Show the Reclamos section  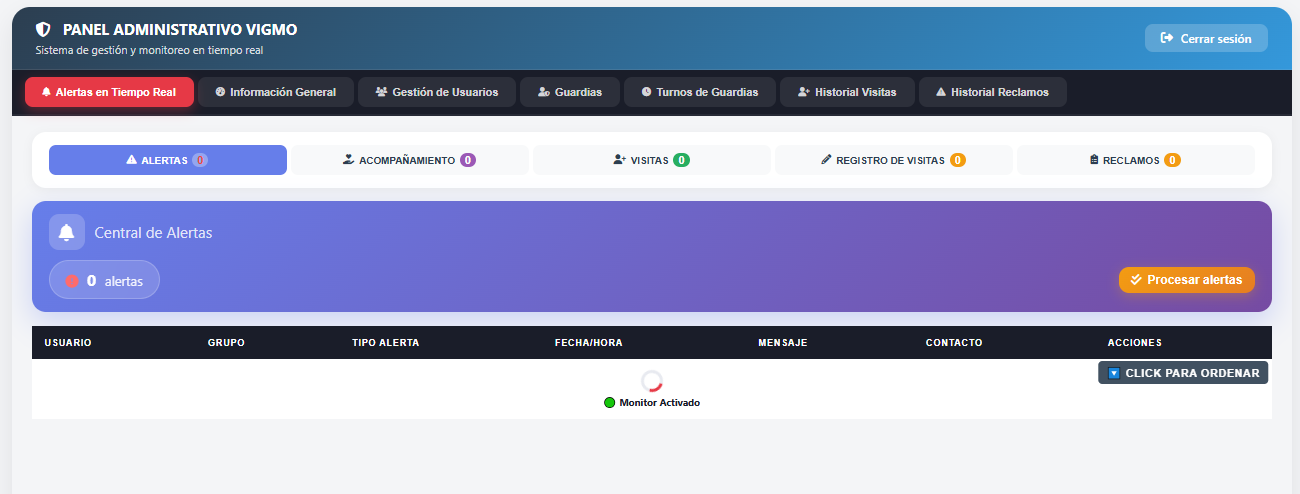click(1136, 160)
